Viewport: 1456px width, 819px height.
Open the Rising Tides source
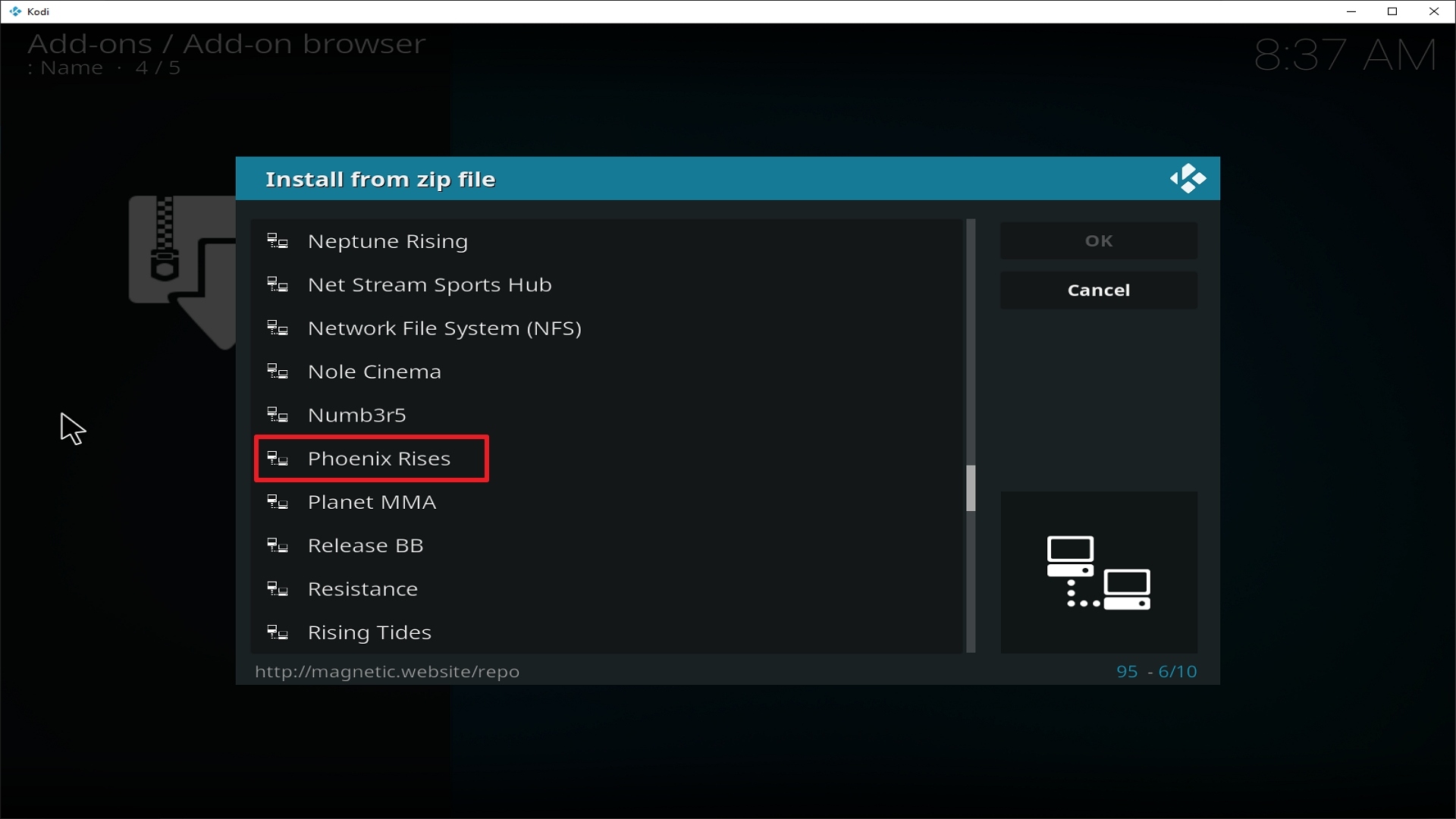(x=607, y=632)
